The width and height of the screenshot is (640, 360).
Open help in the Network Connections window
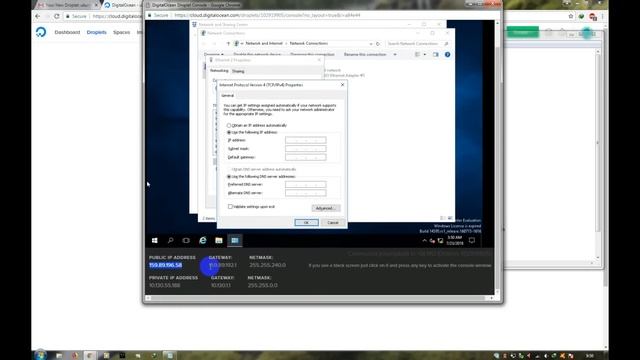[x=447, y=54]
